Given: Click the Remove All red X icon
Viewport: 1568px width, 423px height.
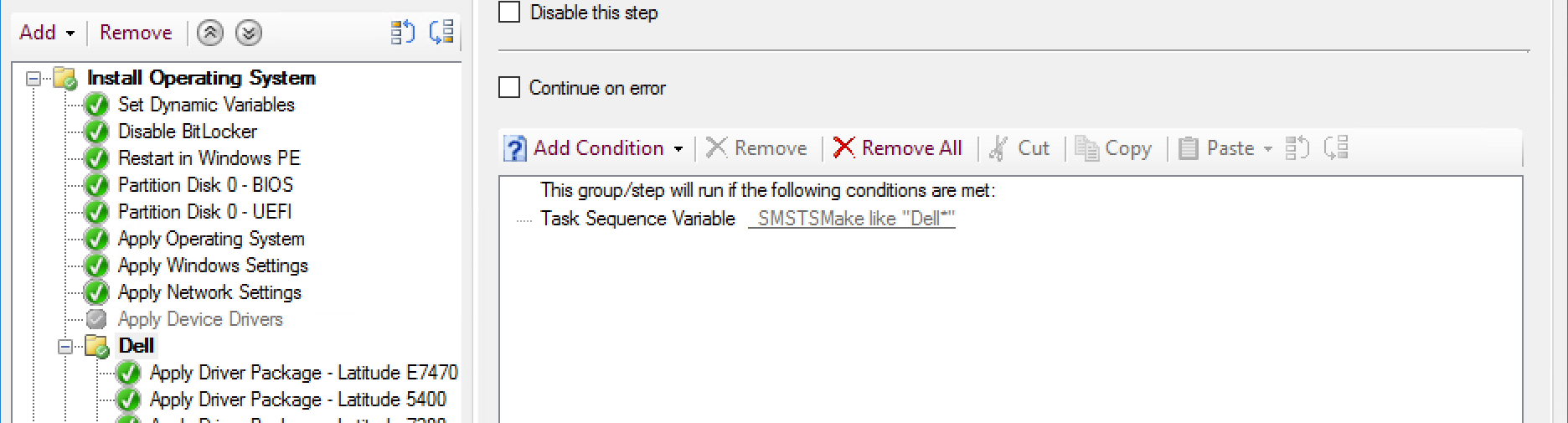Looking at the screenshot, I should [843, 147].
